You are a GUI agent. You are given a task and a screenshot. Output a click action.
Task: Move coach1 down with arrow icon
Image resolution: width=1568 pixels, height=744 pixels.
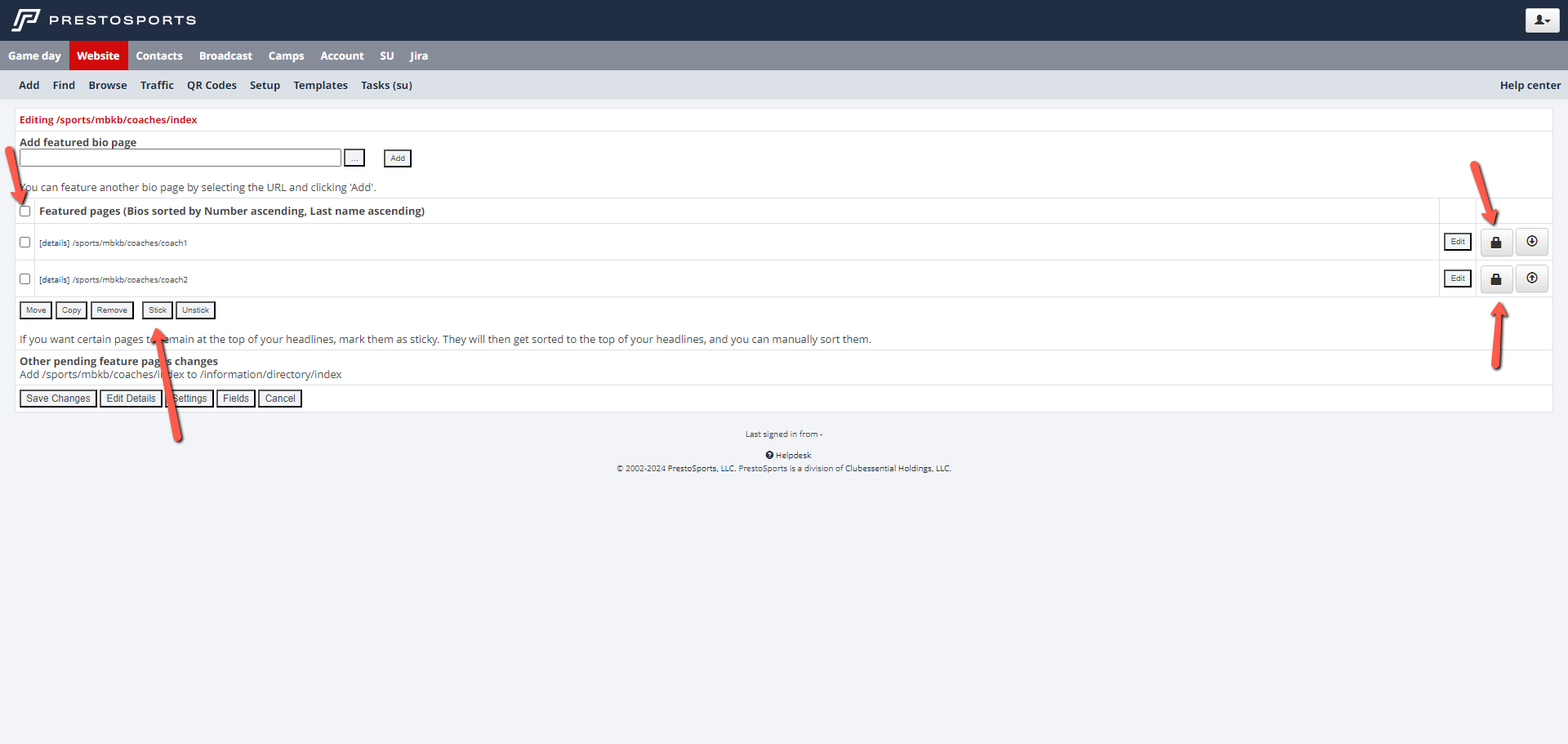pos(1531,242)
